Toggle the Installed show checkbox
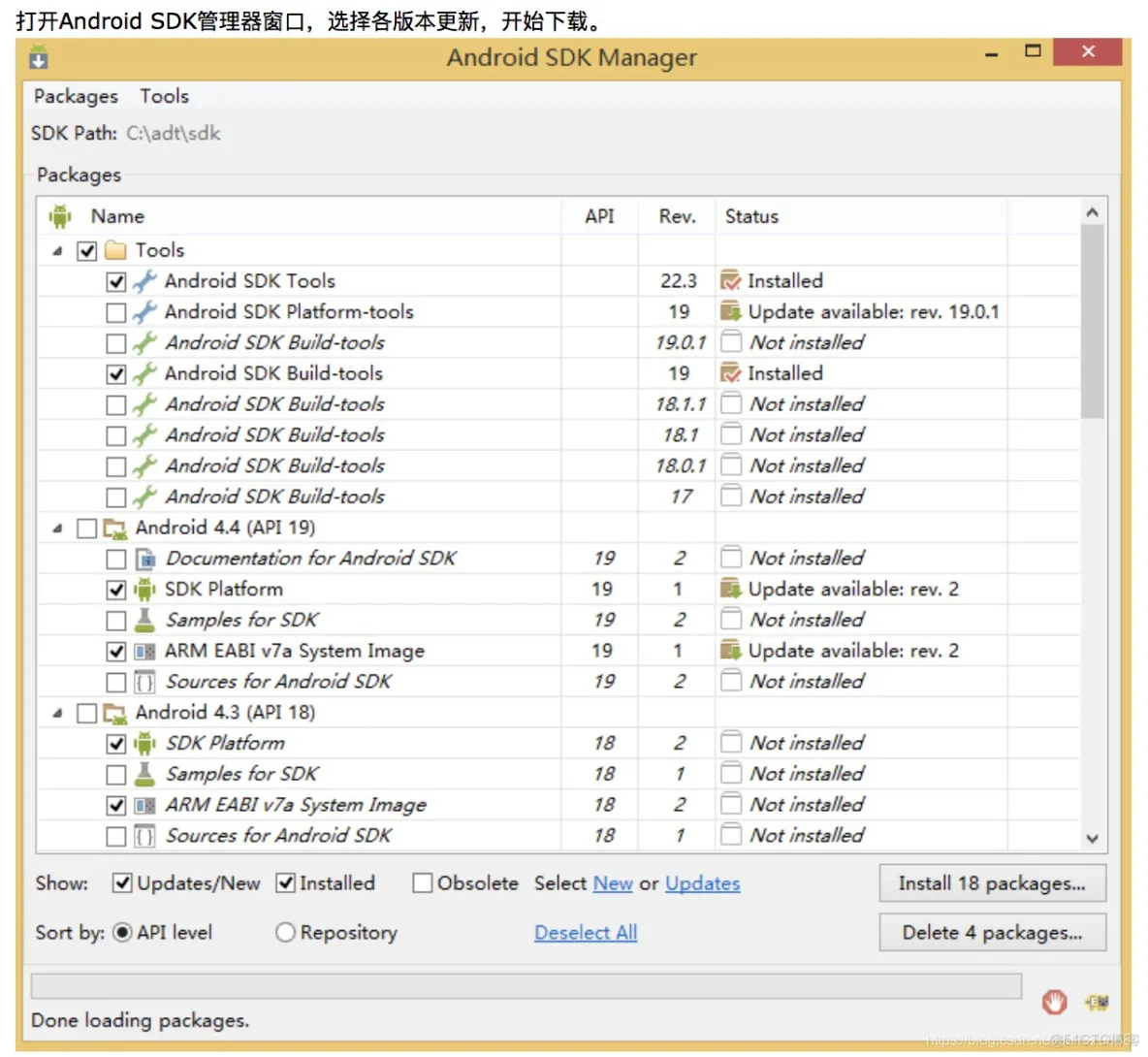Image resolution: width=1148 pixels, height=1057 pixels. pos(285,883)
